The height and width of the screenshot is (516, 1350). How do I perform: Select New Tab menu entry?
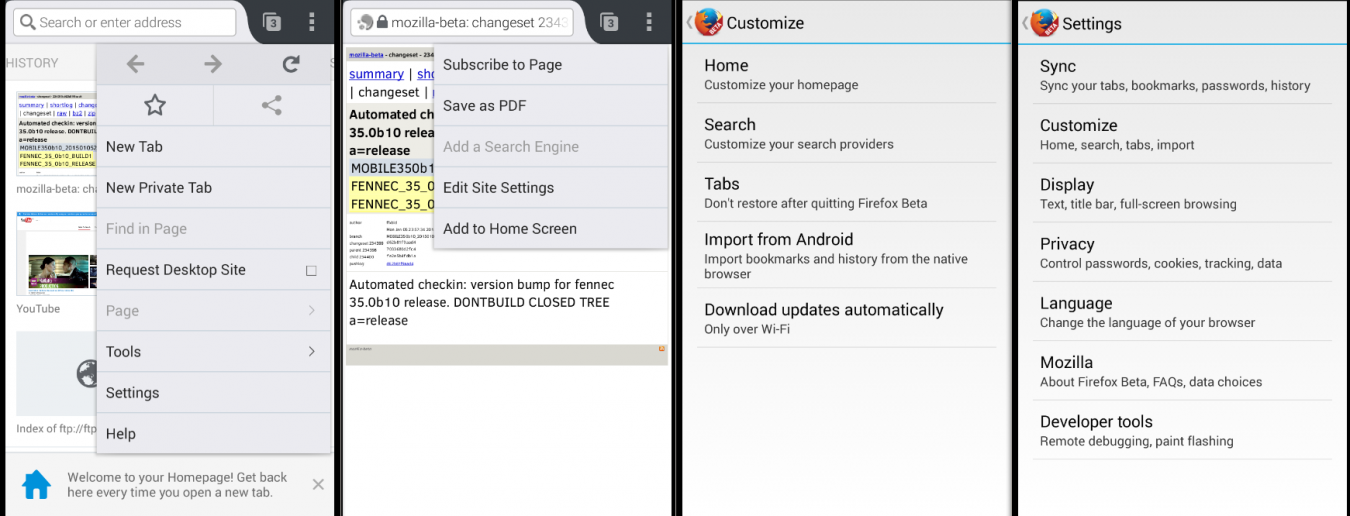(214, 147)
